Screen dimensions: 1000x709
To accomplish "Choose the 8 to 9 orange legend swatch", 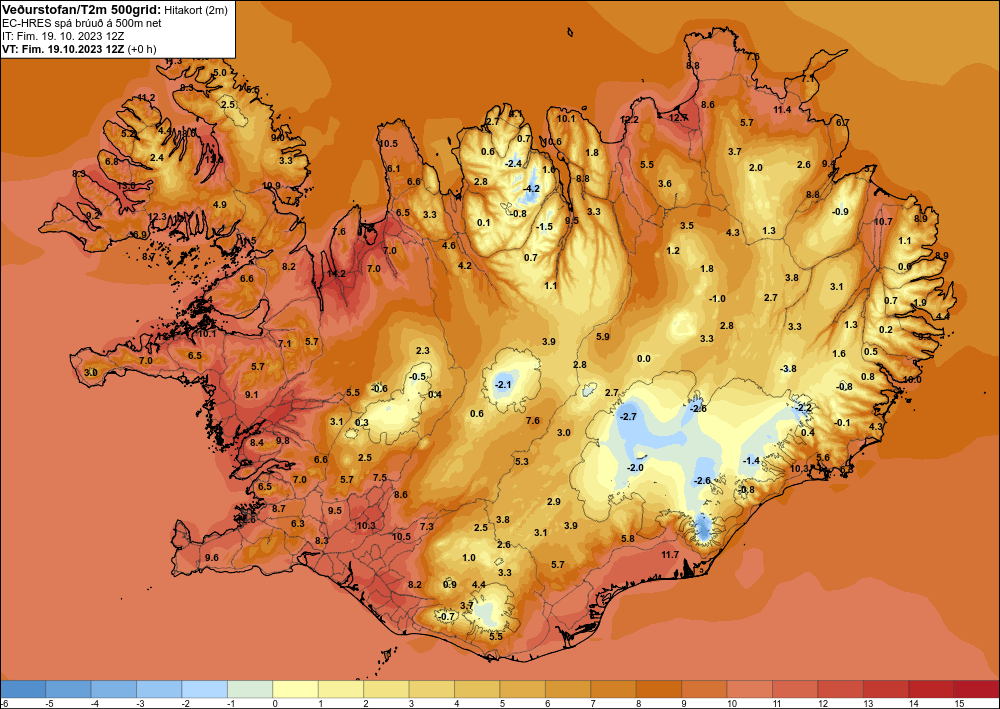I will click(x=659, y=689).
